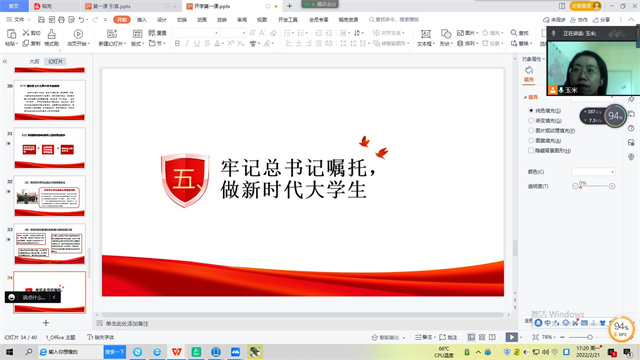The height and width of the screenshot is (360, 640).
Task: Select gradient fill option (渐变填充)
Action: click(545, 120)
